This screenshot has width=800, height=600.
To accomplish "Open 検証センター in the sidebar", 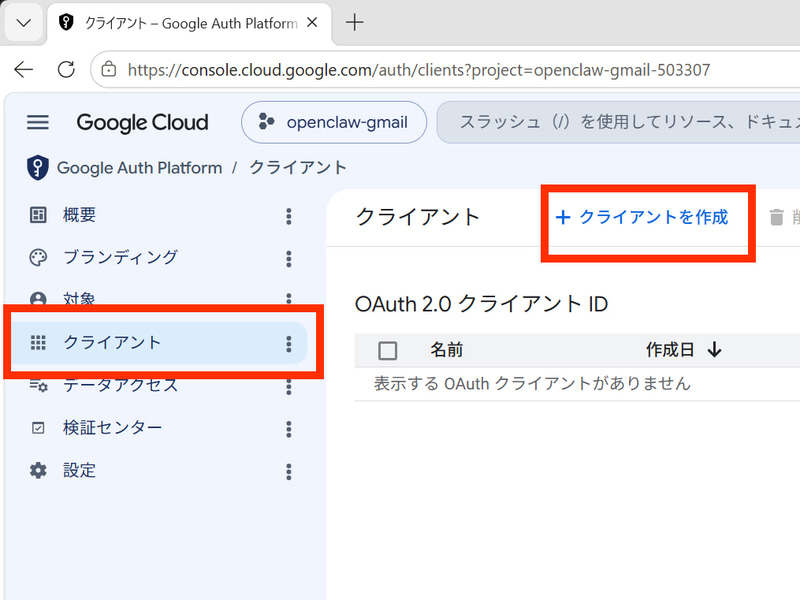I will click(x=112, y=428).
